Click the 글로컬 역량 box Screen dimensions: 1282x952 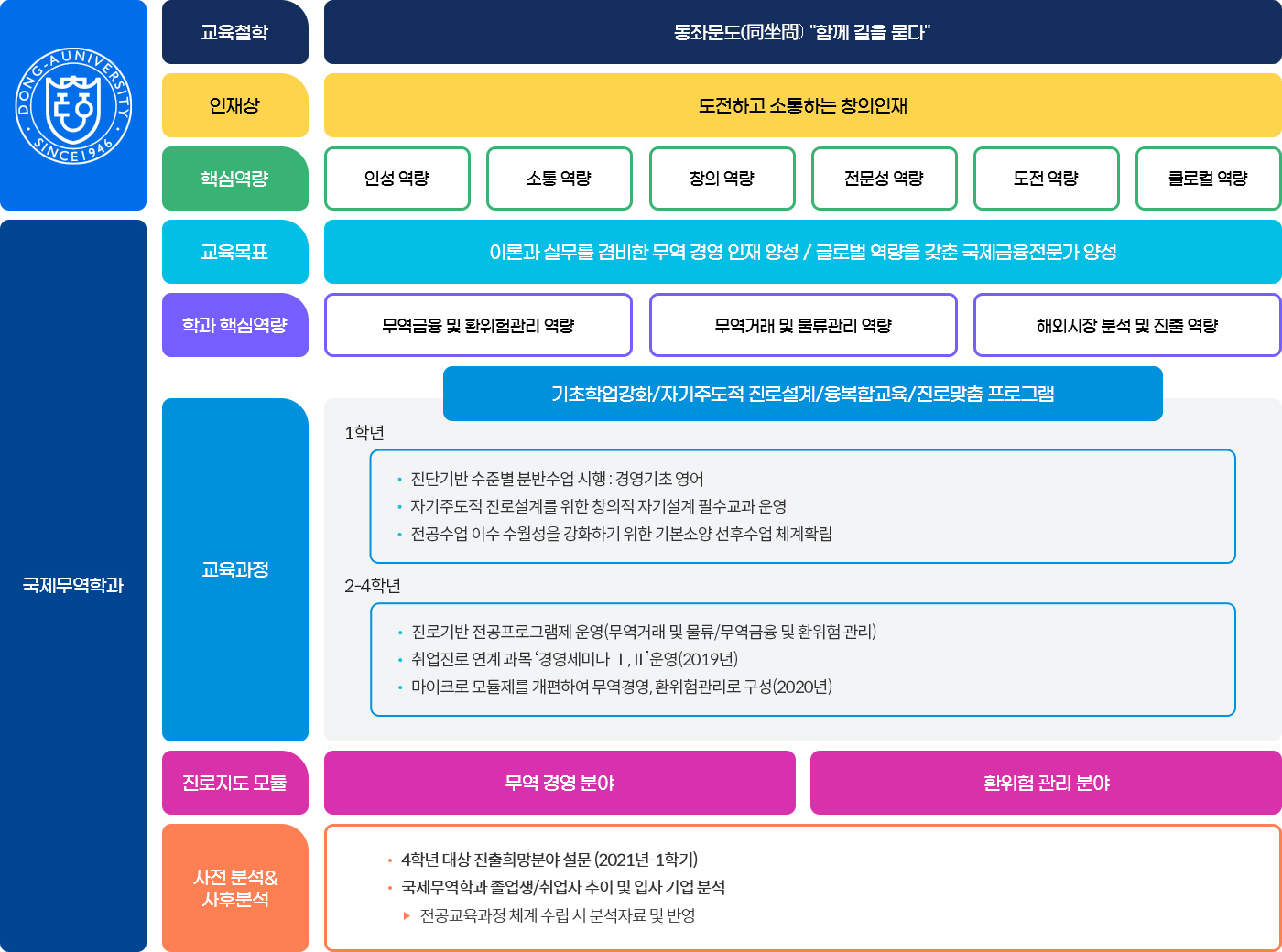[1208, 178]
